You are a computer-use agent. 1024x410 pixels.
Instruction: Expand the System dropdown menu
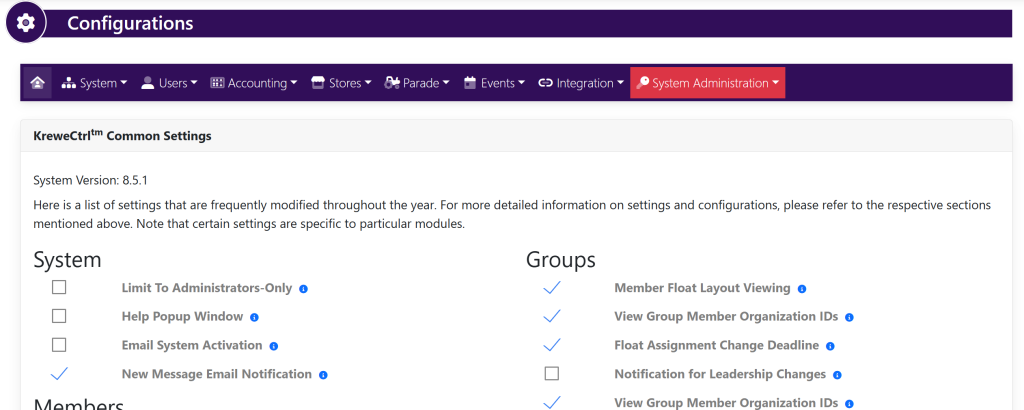[x=95, y=83]
